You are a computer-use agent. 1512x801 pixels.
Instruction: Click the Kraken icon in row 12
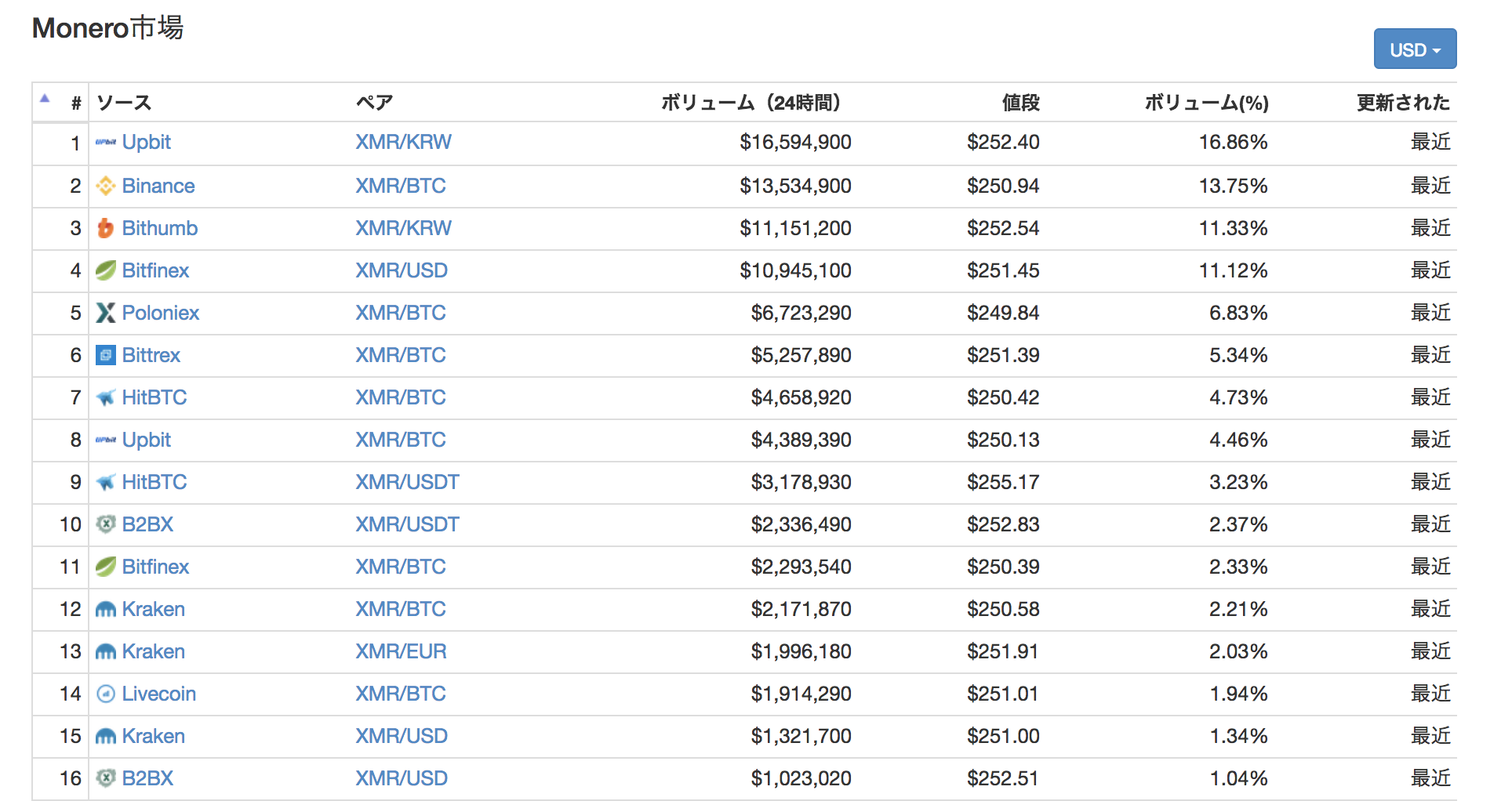click(106, 609)
